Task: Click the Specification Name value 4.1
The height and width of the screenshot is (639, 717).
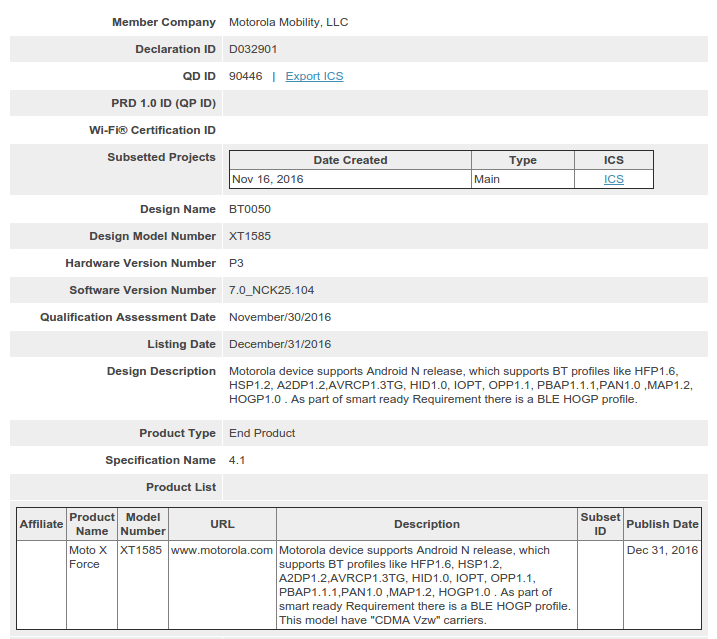Action: click(237, 460)
